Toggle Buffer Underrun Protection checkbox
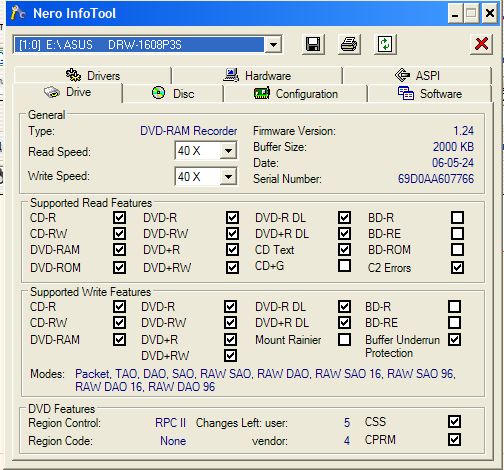The image size is (504, 470). point(455,340)
